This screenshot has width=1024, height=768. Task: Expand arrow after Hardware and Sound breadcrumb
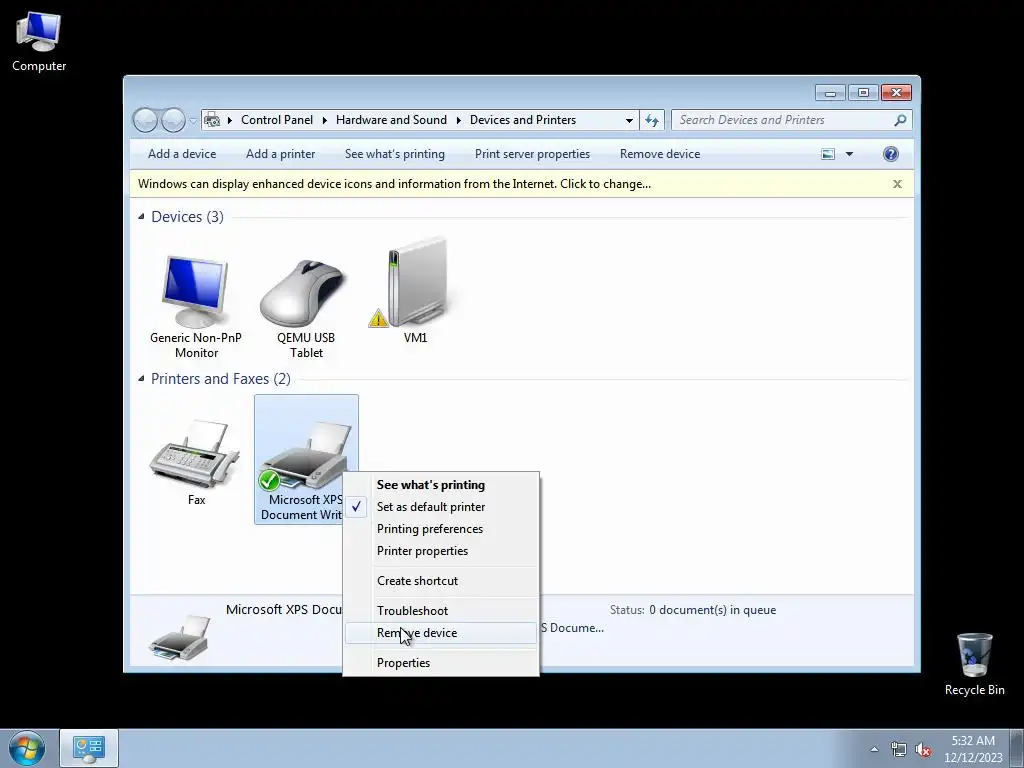pyautogui.click(x=458, y=120)
